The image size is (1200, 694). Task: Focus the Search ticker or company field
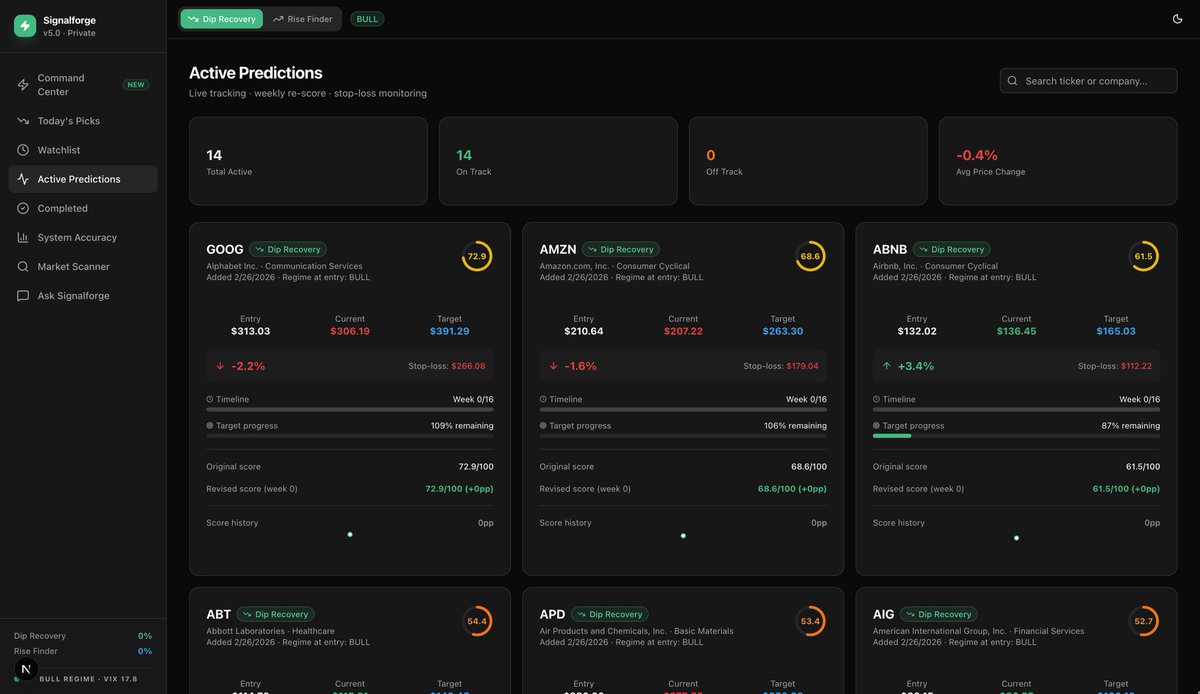coord(1088,81)
